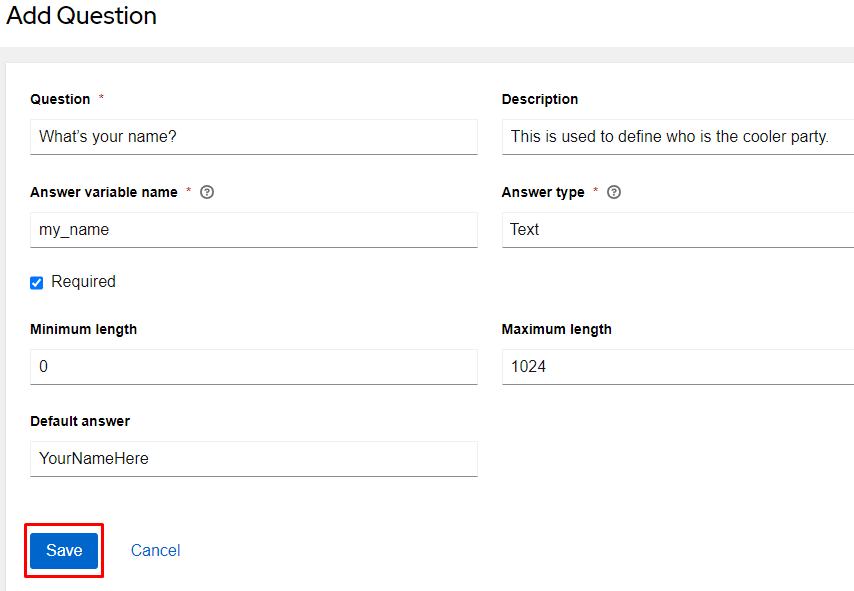The width and height of the screenshot is (854, 591).
Task: Uncheck the Required checkbox
Action: pyautogui.click(x=37, y=283)
